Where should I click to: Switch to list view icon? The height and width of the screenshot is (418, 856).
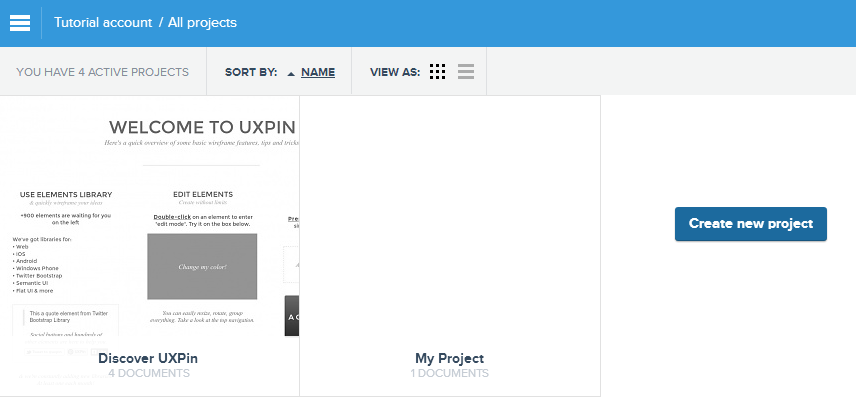pyautogui.click(x=466, y=71)
